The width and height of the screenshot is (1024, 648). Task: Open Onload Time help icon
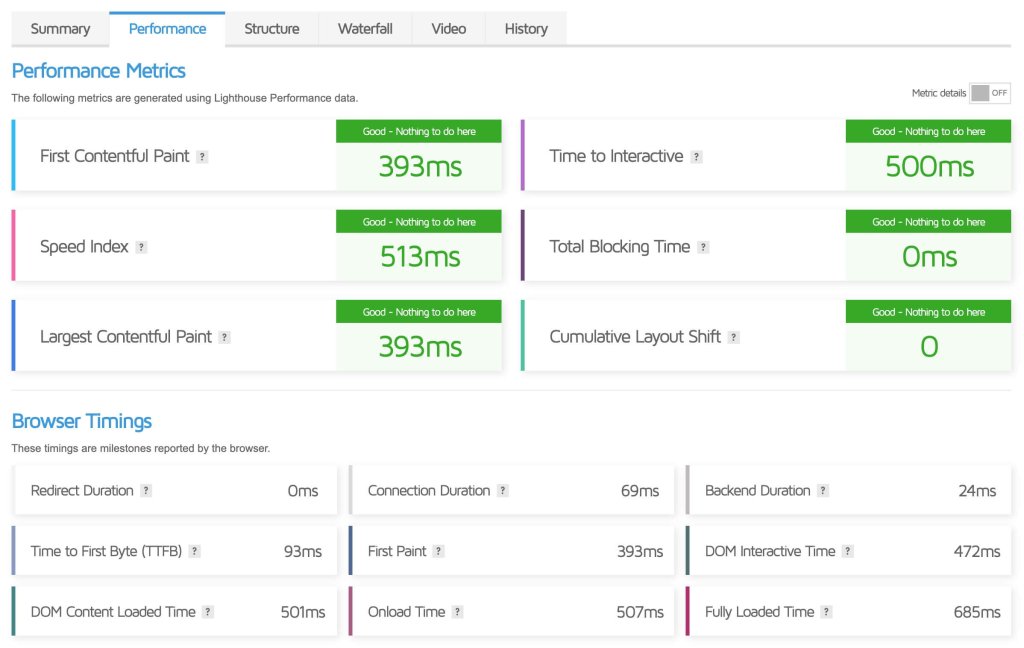458,612
